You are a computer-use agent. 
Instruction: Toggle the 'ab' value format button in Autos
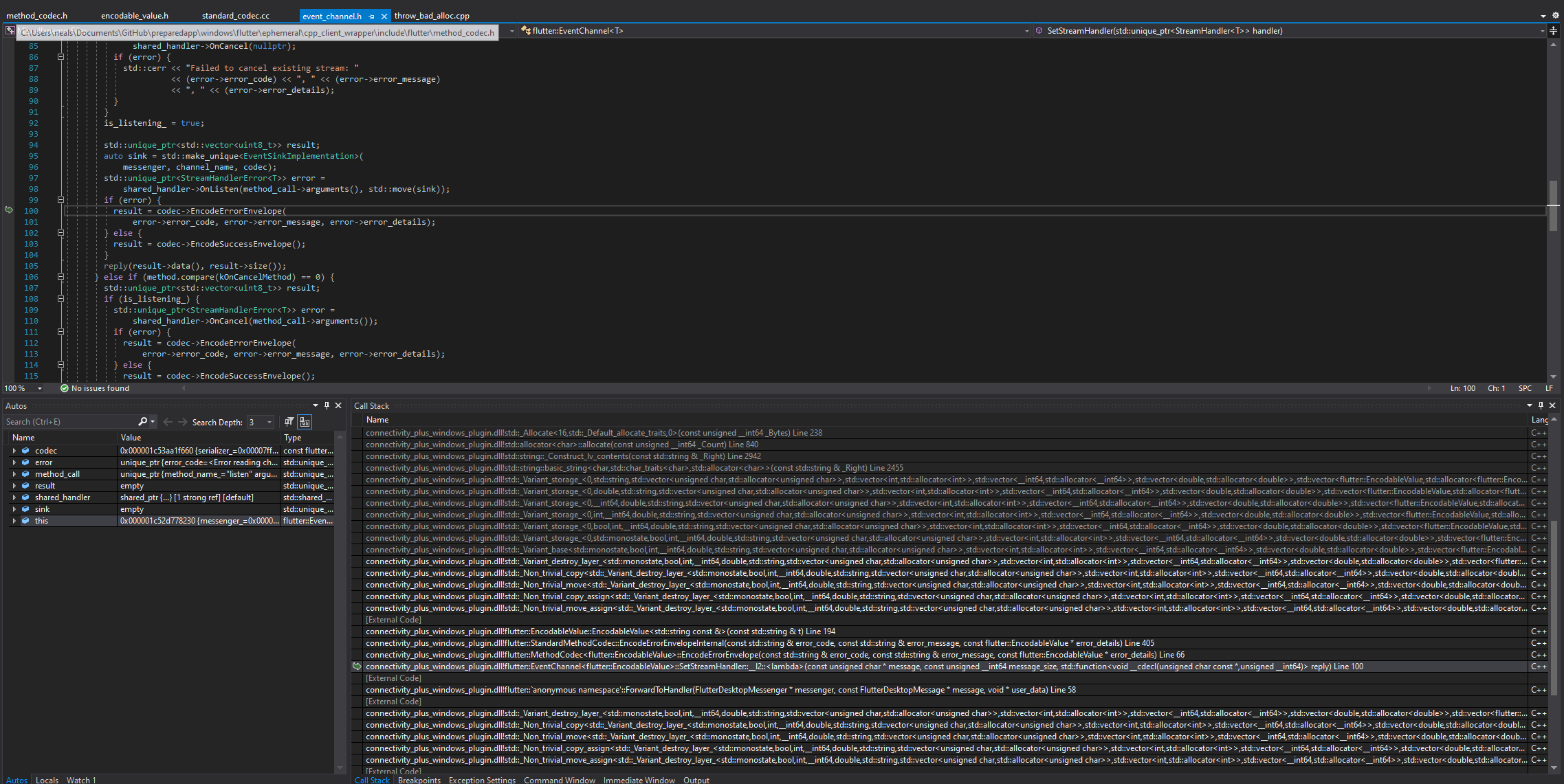305,421
